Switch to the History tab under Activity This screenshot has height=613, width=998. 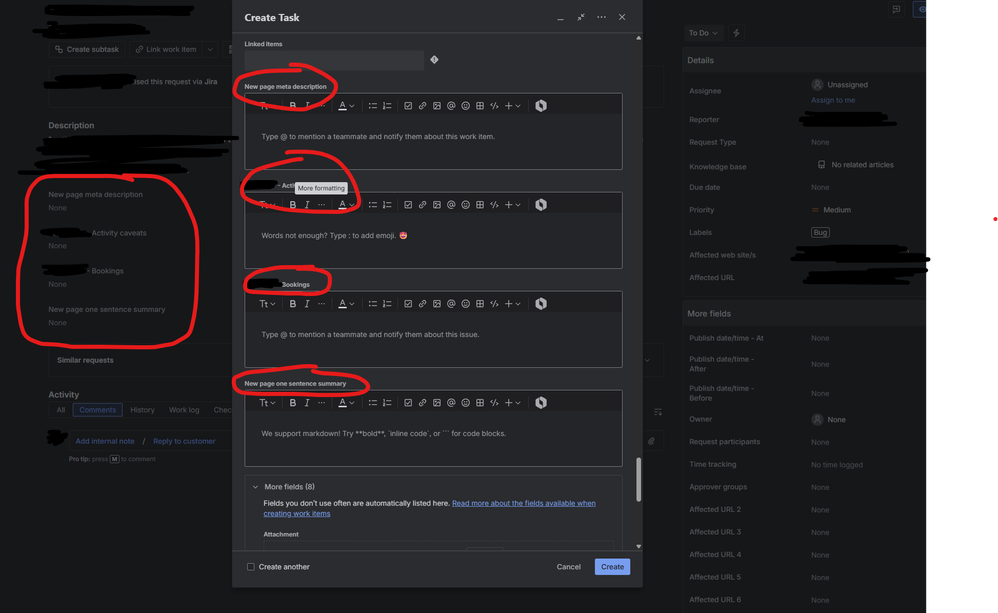(142, 409)
